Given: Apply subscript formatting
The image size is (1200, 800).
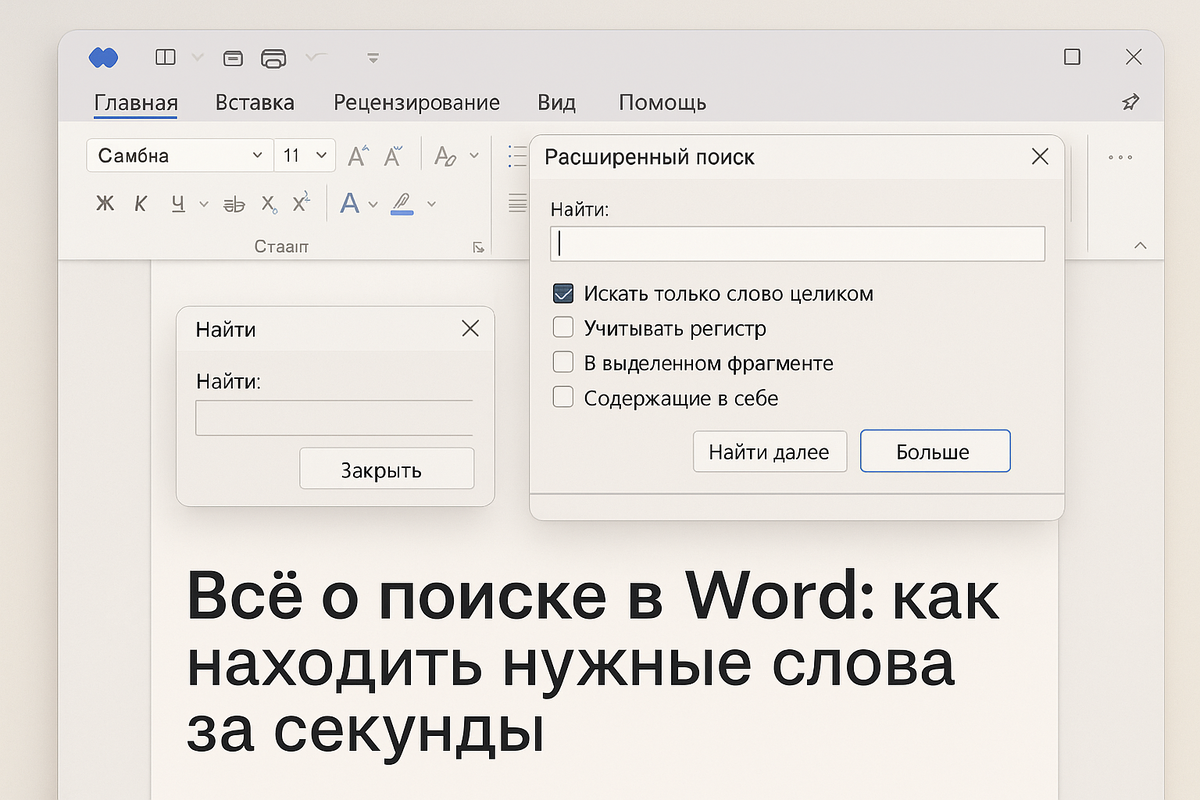Looking at the screenshot, I should [x=268, y=204].
